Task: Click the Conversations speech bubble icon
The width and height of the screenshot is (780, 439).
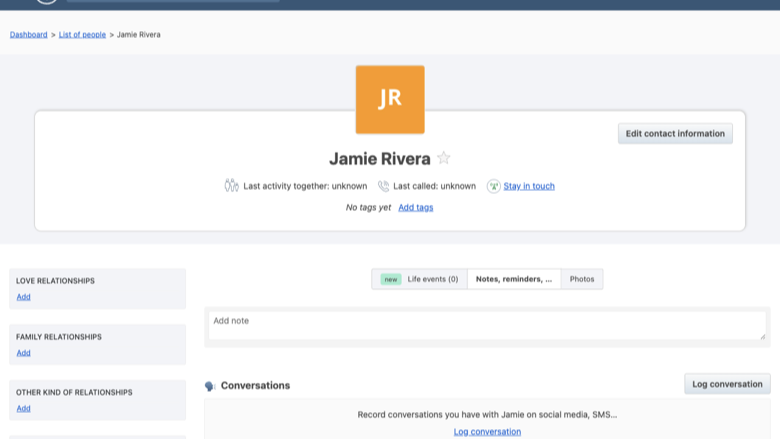Action: point(210,386)
